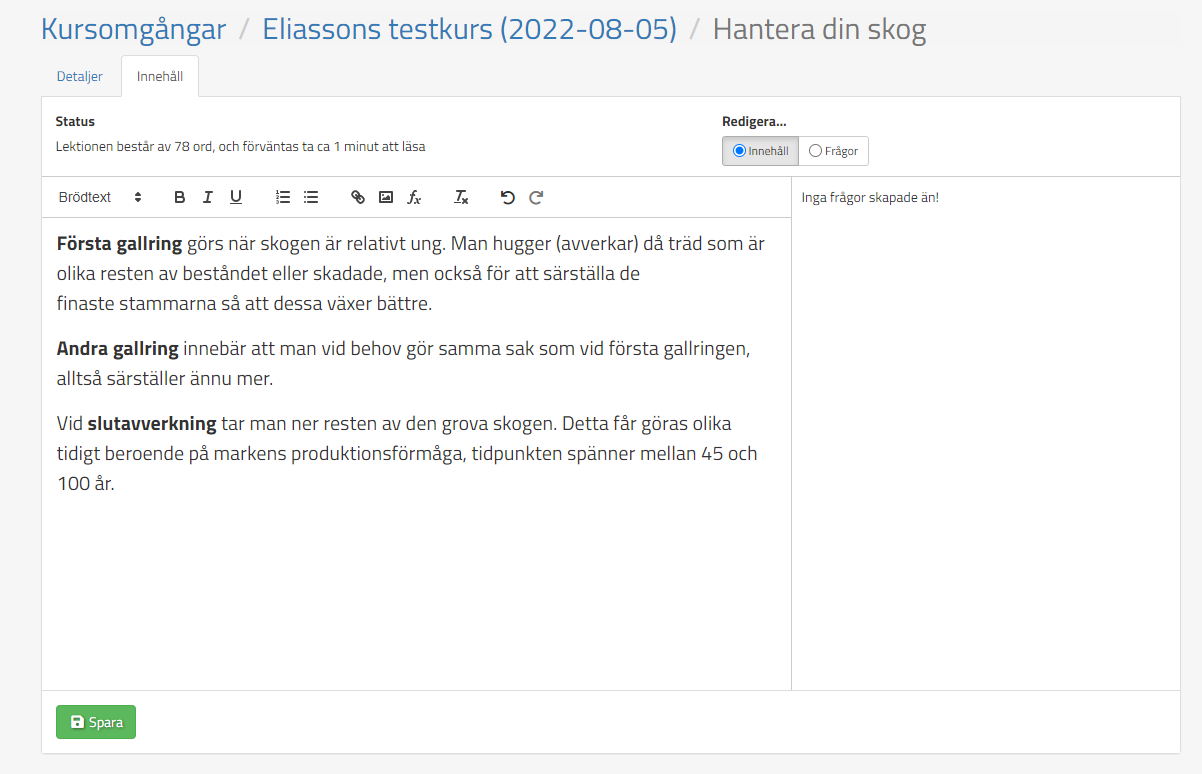The image size is (1202, 774).
Task: Clear text formatting
Action: 461,197
